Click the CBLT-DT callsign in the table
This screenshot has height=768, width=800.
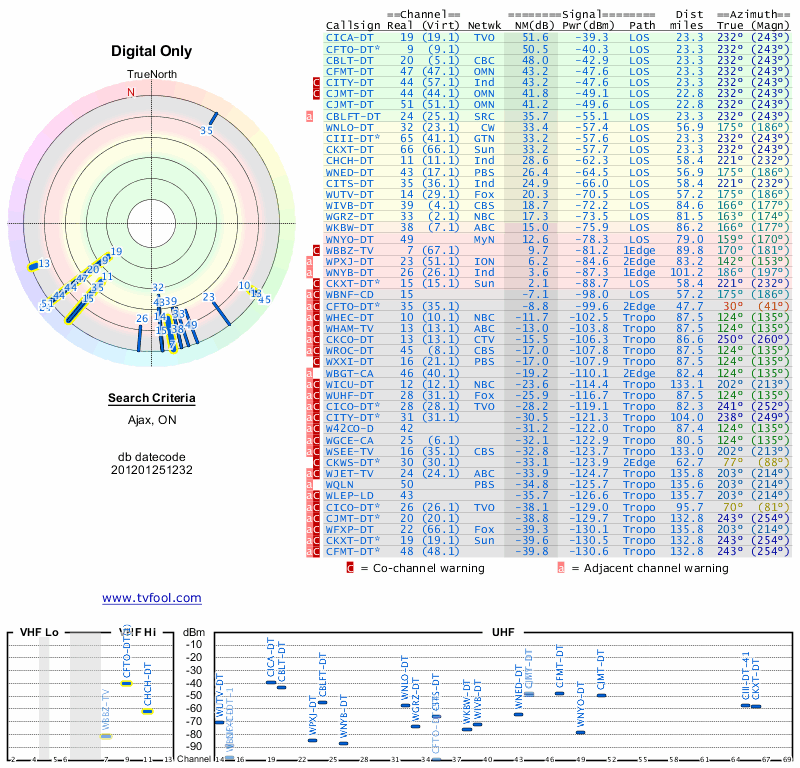pyautogui.click(x=349, y=60)
